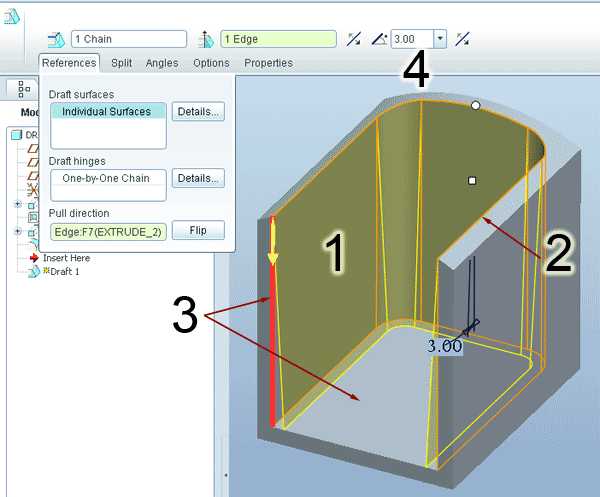Image resolution: width=600 pixels, height=497 pixels.
Task: Click Details button for Draft hinges
Action: point(198,178)
